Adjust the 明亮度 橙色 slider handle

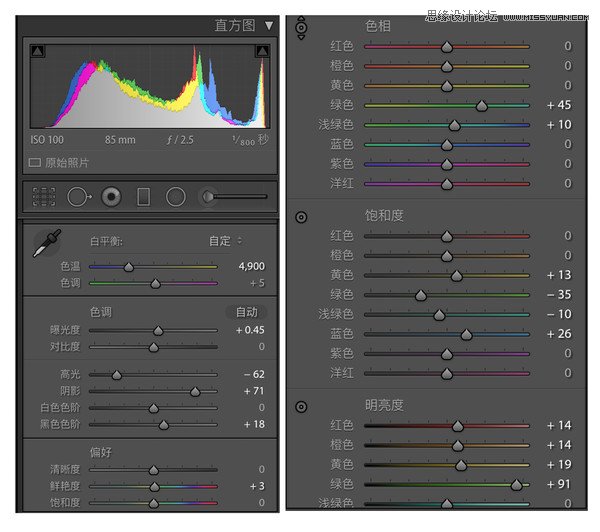click(458, 446)
